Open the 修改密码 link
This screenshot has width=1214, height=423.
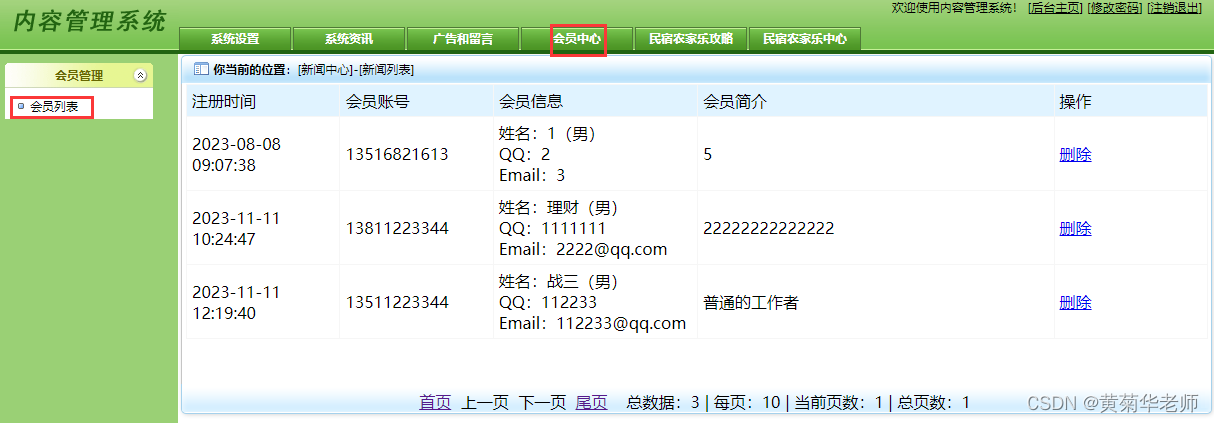pyautogui.click(x=1114, y=8)
